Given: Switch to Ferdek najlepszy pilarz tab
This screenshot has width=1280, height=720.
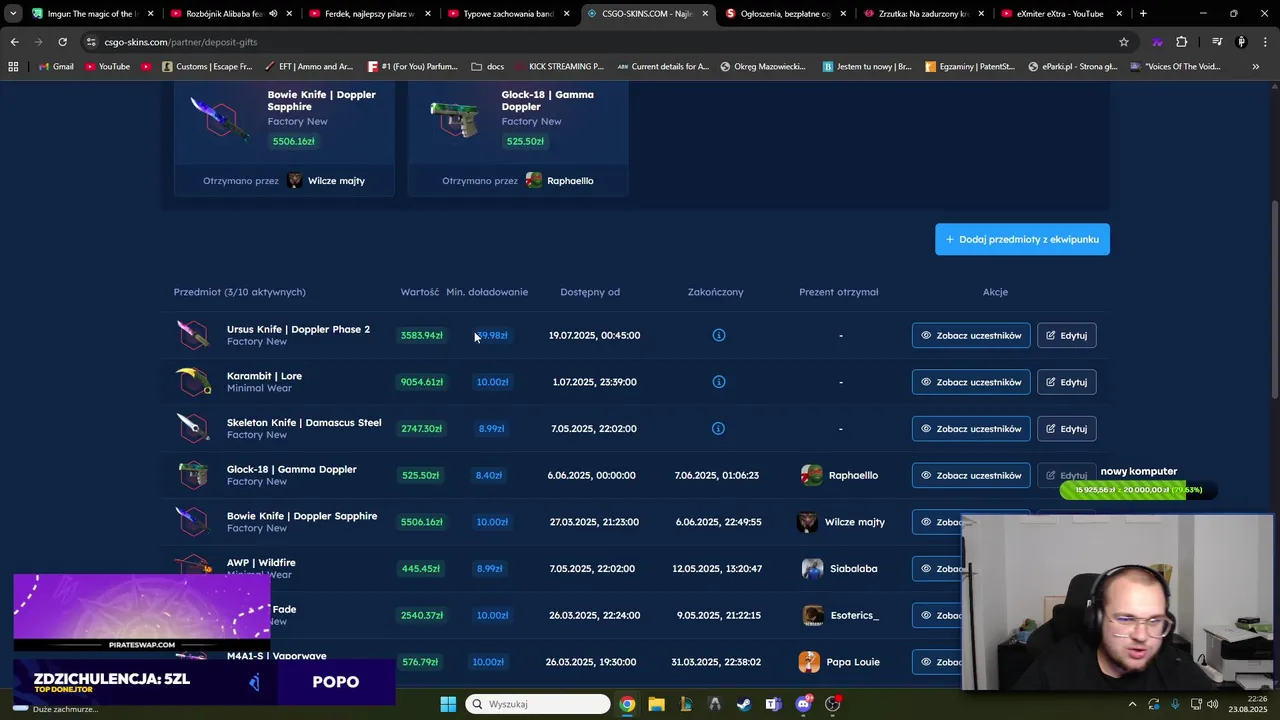Looking at the screenshot, I should 367,14.
